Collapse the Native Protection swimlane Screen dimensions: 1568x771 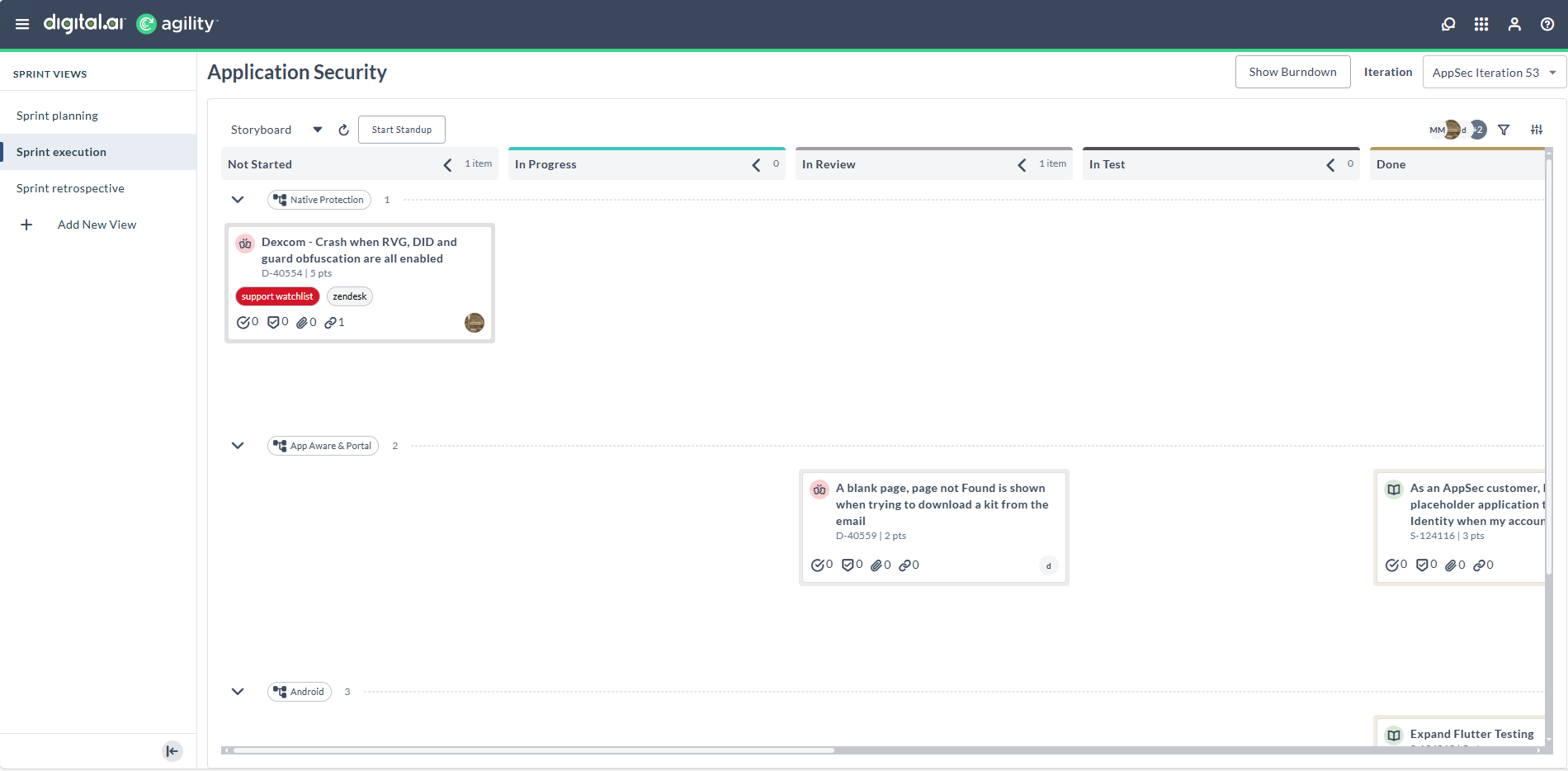pos(238,199)
